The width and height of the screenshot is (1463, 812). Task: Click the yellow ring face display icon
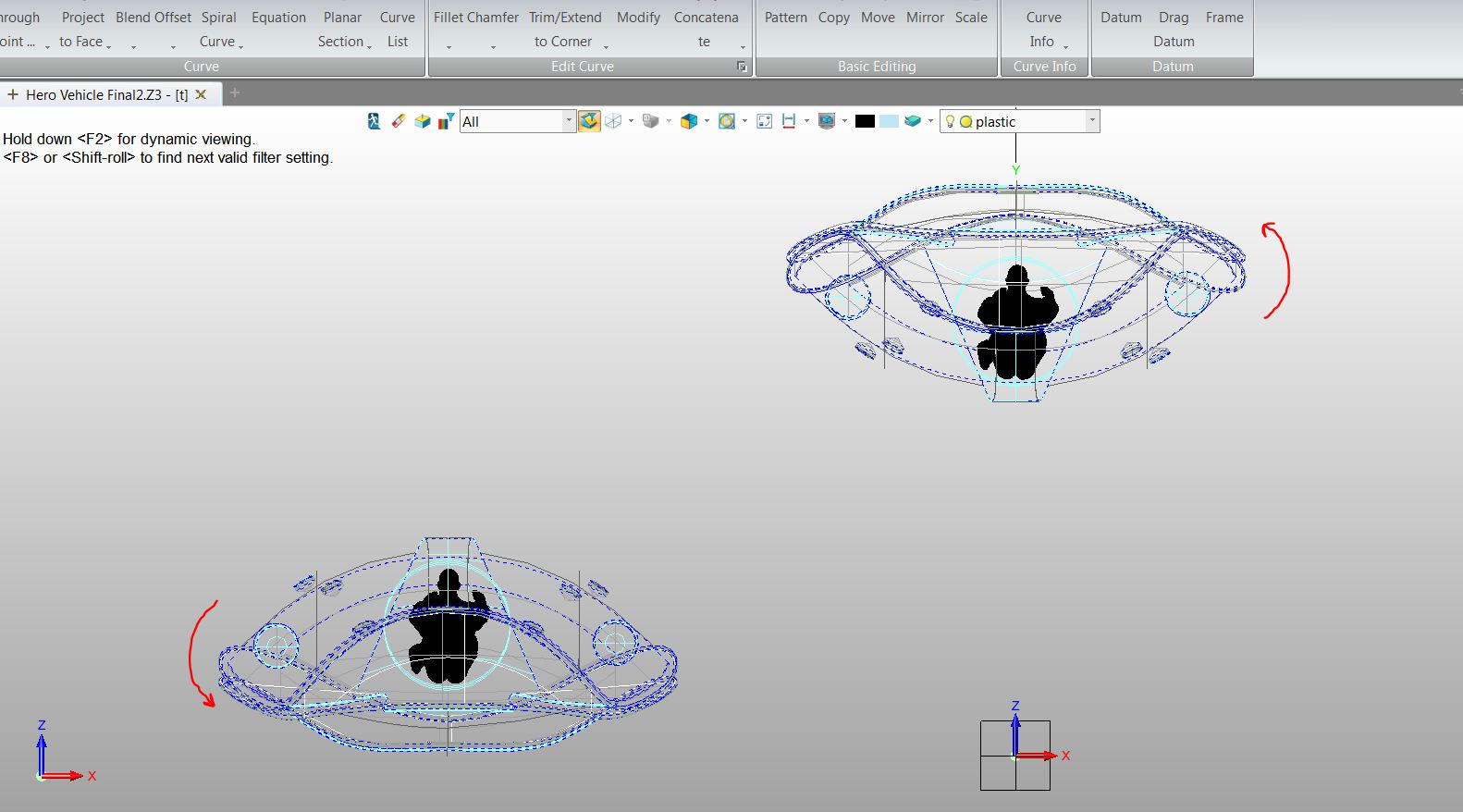727,121
